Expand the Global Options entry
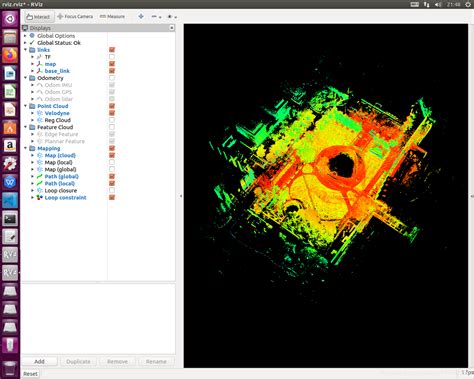 [25, 36]
